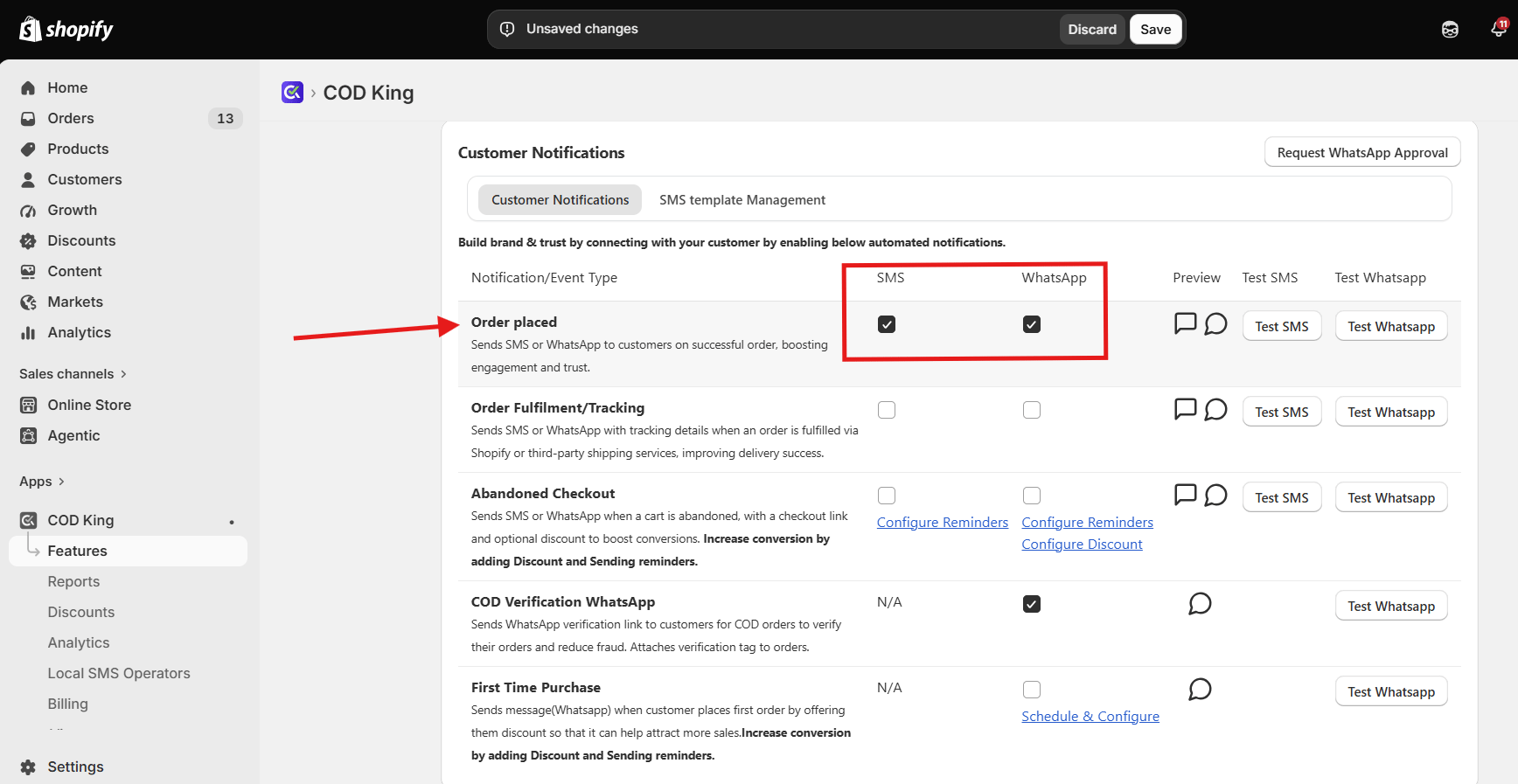Preview SMS message for Order Fulfilment/Tracking

coord(1185,409)
